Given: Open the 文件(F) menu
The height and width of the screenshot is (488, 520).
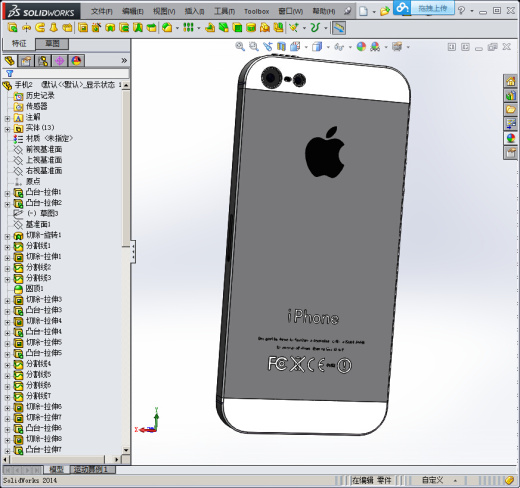Looking at the screenshot, I should (102, 11).
